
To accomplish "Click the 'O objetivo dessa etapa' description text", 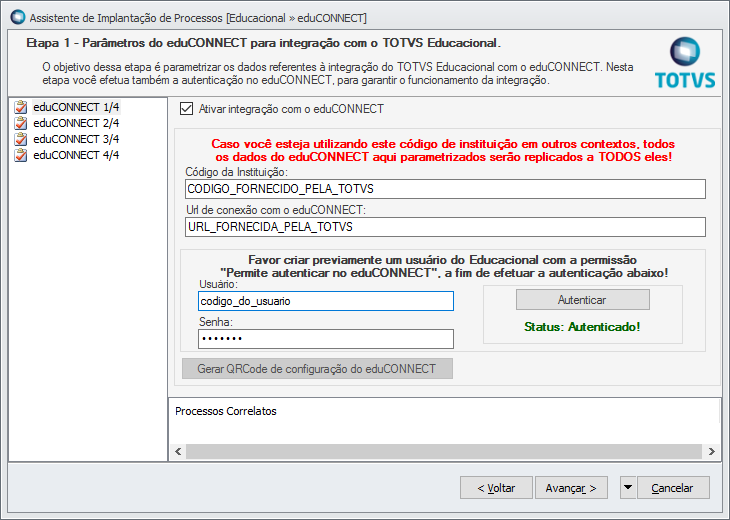I will coord(338,74).
